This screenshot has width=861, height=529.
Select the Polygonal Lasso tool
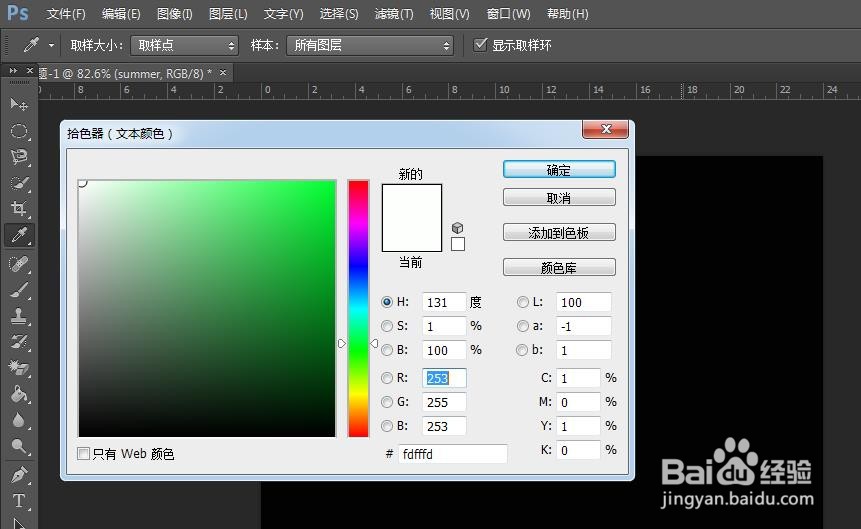(19, 157)
